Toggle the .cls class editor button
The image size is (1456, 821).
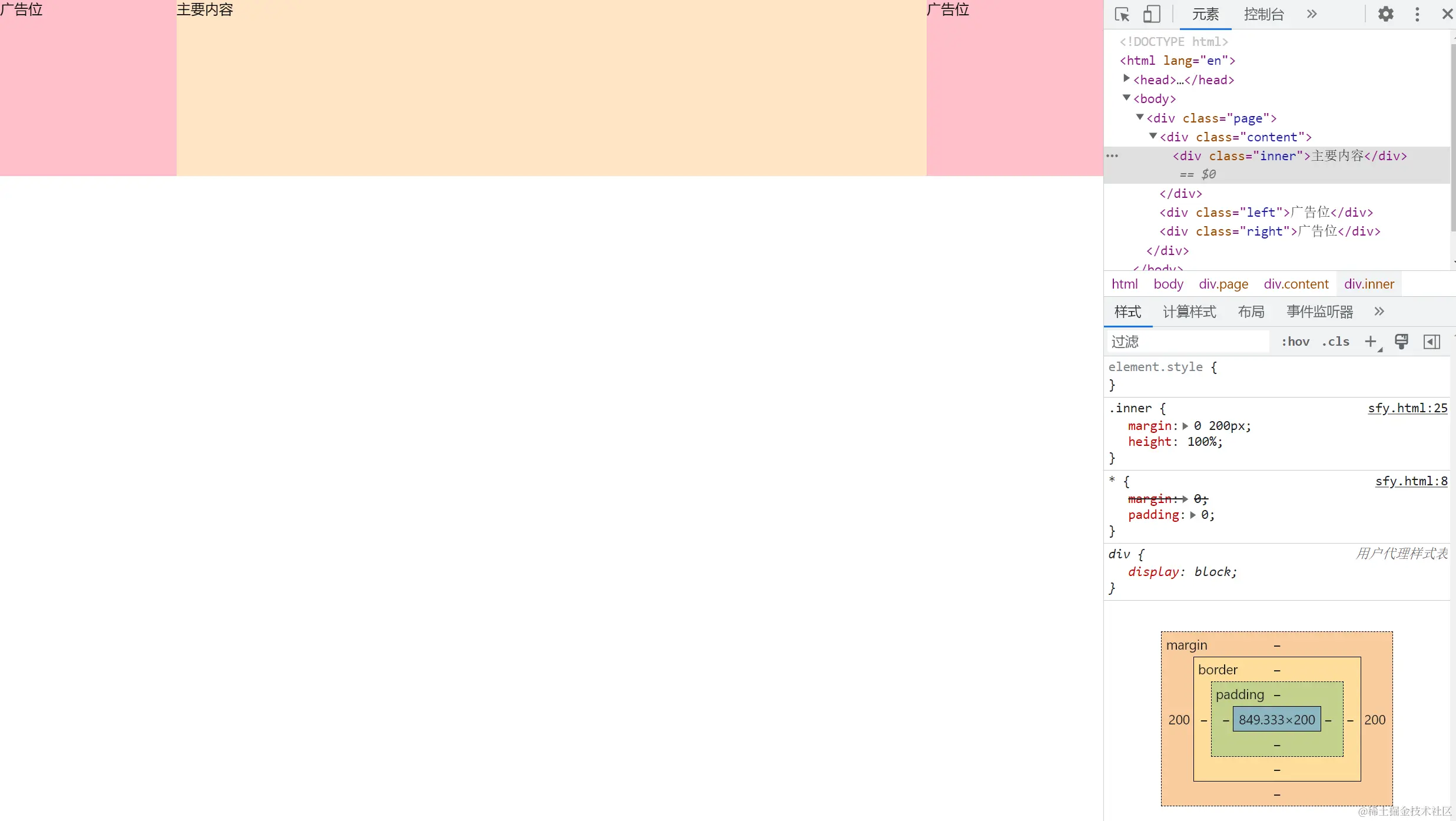point(1335,342)
